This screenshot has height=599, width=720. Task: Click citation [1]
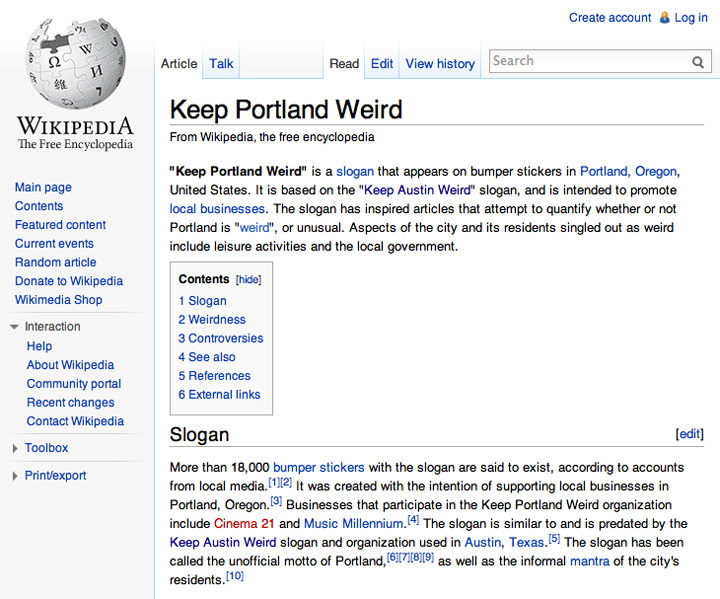coord(274,483)
